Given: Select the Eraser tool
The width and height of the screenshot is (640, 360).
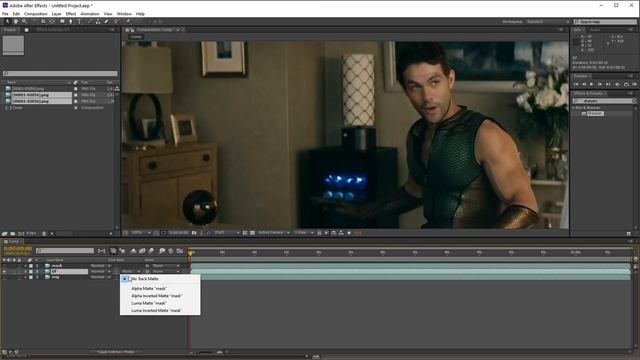Looking at the screenshot, I should [106, 22].
